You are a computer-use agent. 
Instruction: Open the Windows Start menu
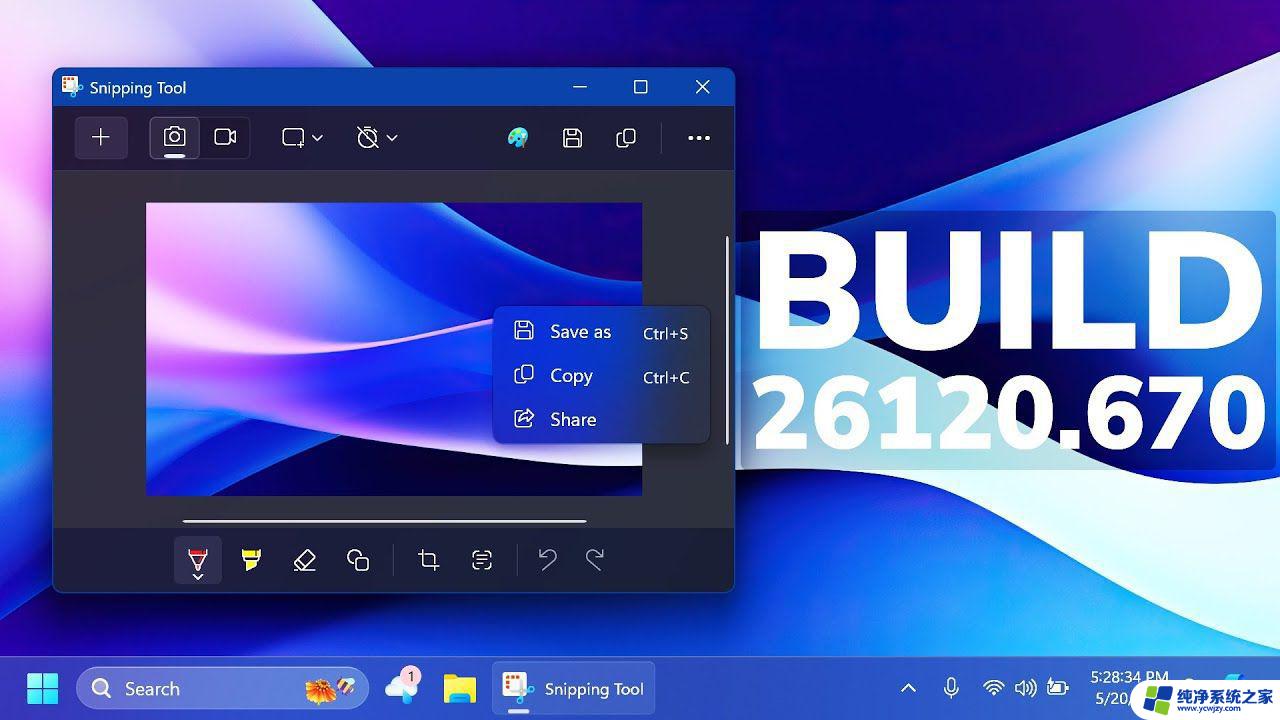[x=42, y=689]
